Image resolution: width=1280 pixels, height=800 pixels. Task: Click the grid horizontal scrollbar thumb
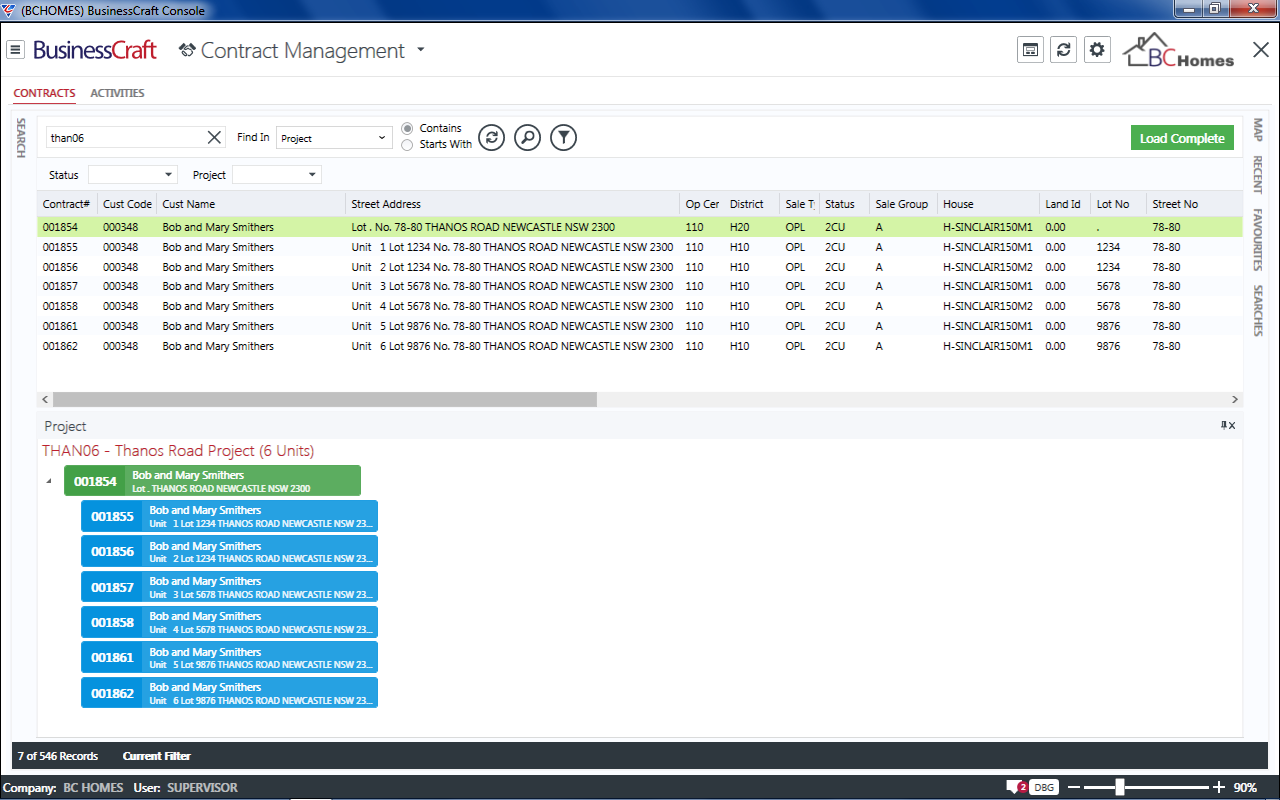click(325, 399)
